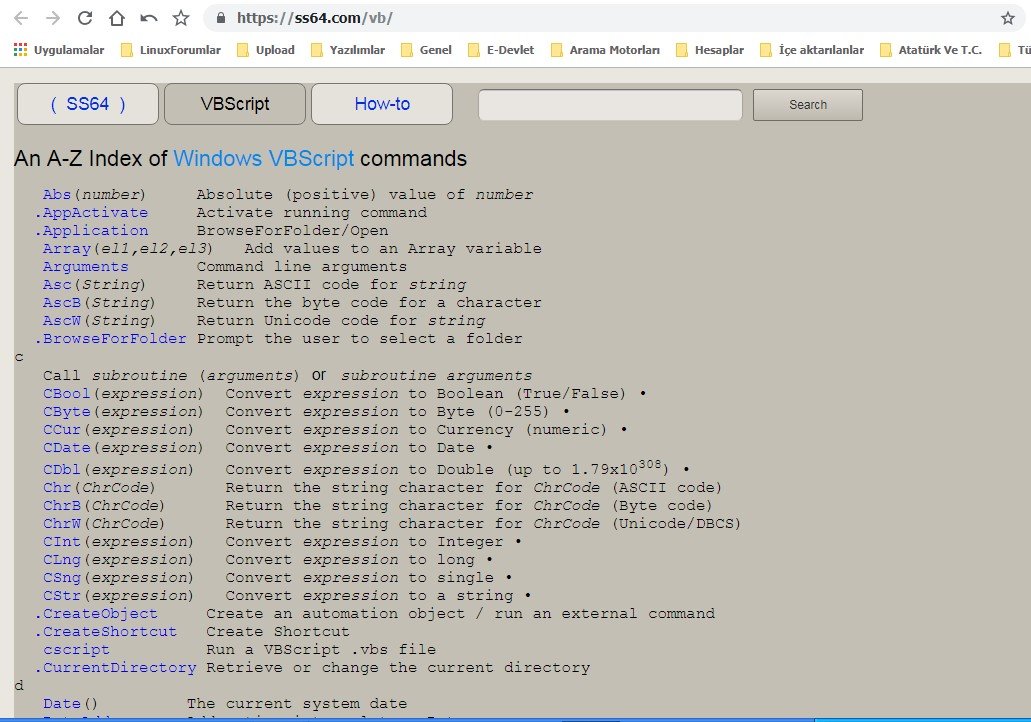This screenshot has height=722, width=1031.
Task: Go back with the browser back arrow
Action: pos(21,18)
